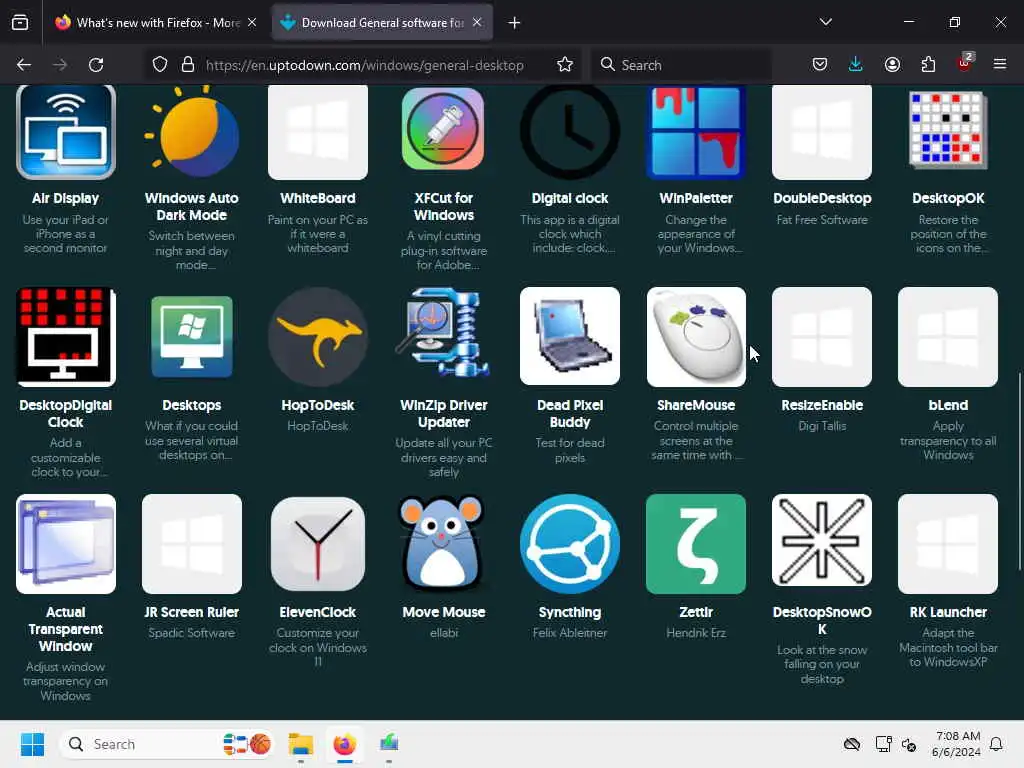Open the Digital clock app icon
This screenshot has height=768, width=1024.
pos(569,132)
